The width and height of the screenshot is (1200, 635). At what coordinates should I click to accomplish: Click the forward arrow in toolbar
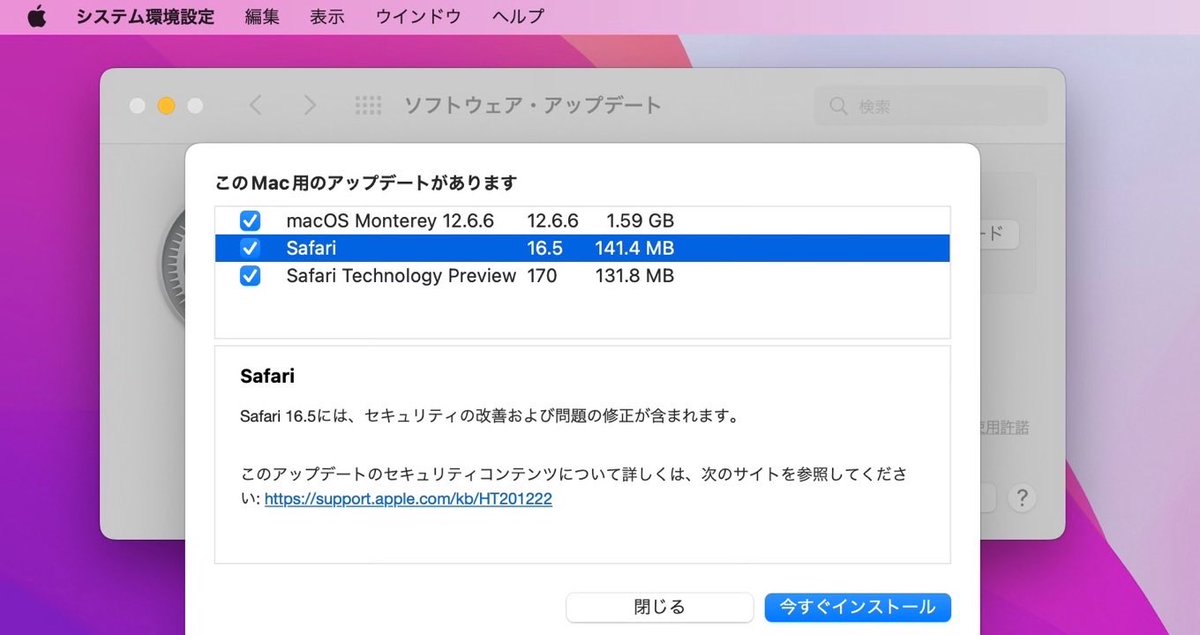click(x=310, y=105)
